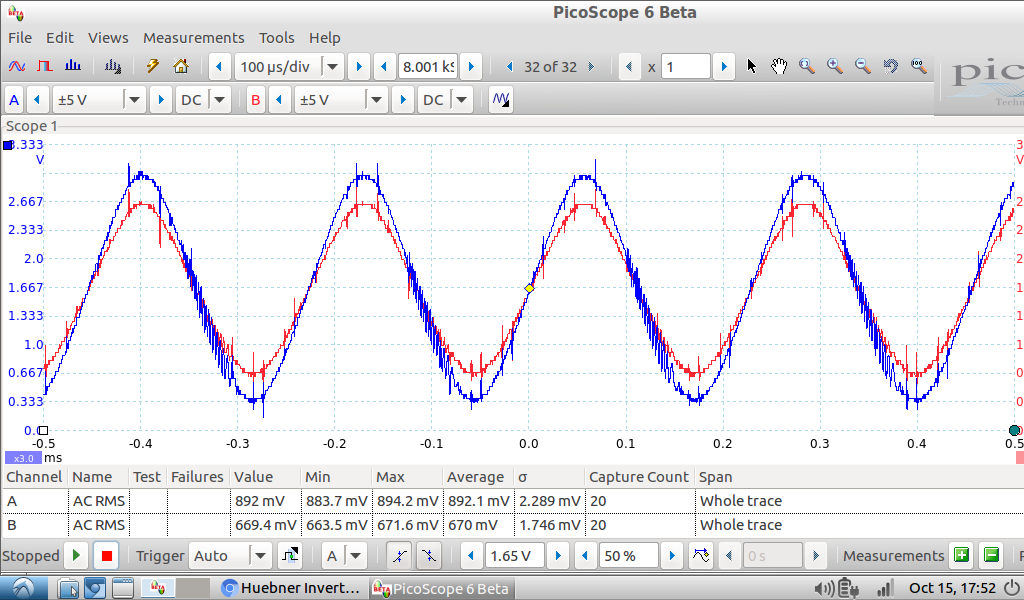Select the Hand pan tool
1024x600 pixels.
[779, 67]
